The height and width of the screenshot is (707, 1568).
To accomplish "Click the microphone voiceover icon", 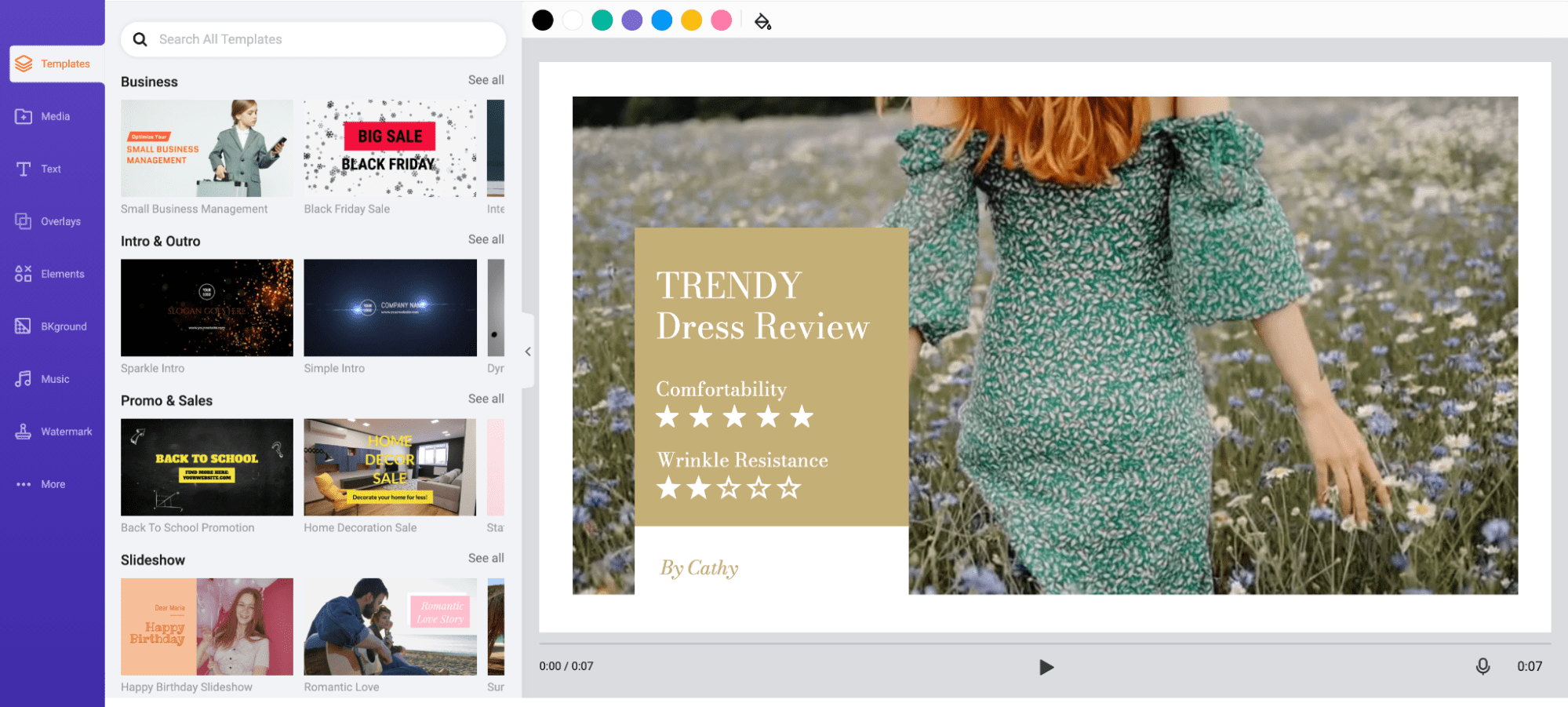I will tap(1483, 666).
